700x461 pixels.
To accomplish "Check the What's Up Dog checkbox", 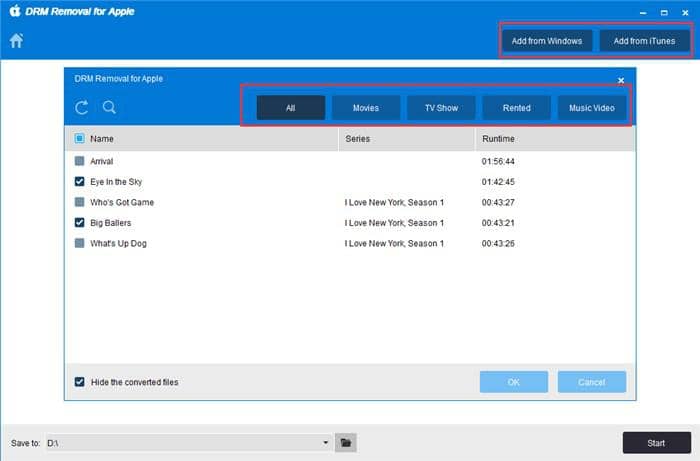I will [x=79, y=243].
